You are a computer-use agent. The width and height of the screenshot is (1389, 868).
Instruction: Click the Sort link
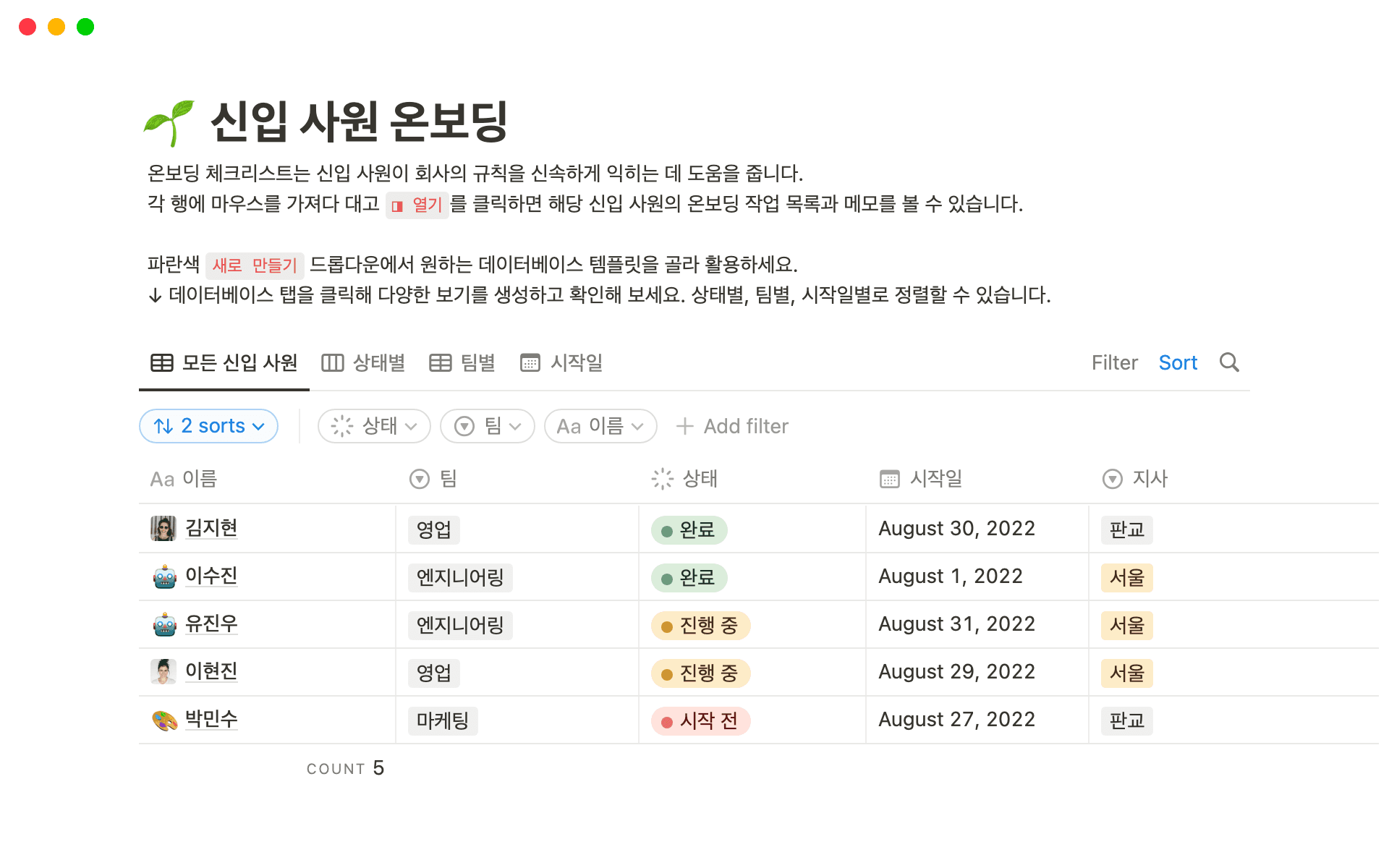1178,362
